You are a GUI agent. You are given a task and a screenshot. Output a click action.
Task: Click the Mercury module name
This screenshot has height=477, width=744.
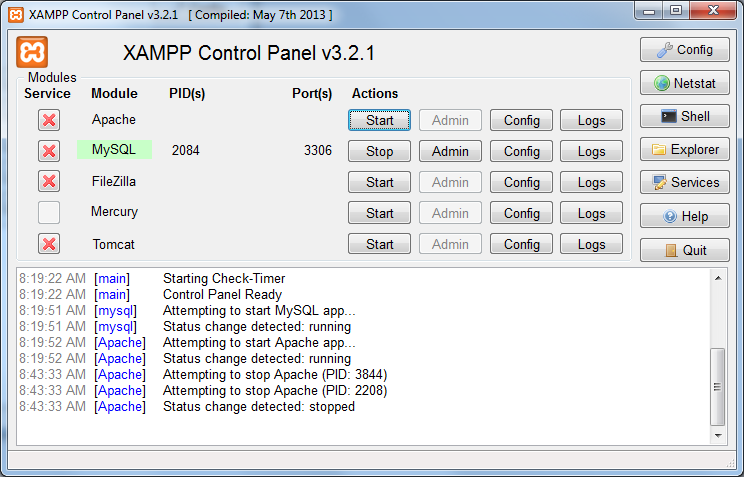pyautogui.click(x=114, y=212)
